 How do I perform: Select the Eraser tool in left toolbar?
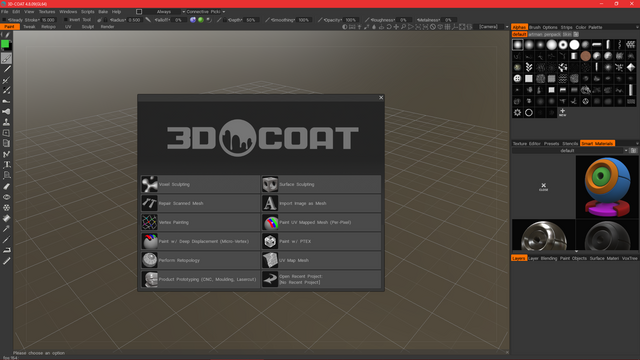tap(7, 186)
